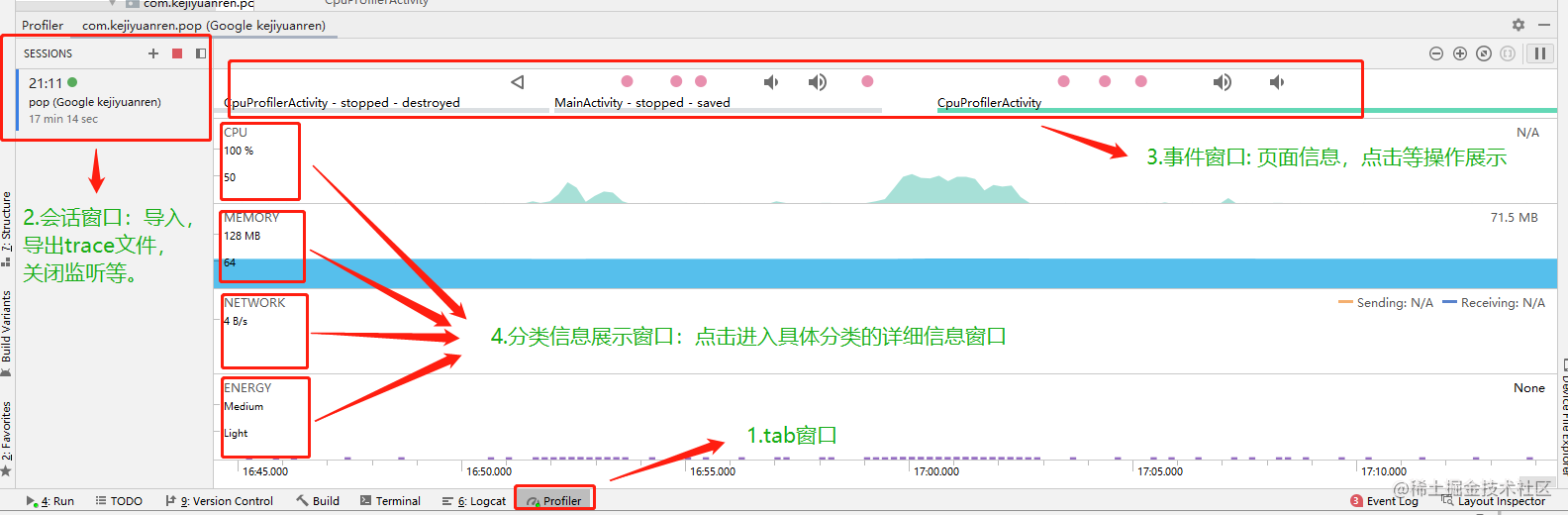
Task: Reset zoom on profiler timeline
Action: (x=1484, y=53)
